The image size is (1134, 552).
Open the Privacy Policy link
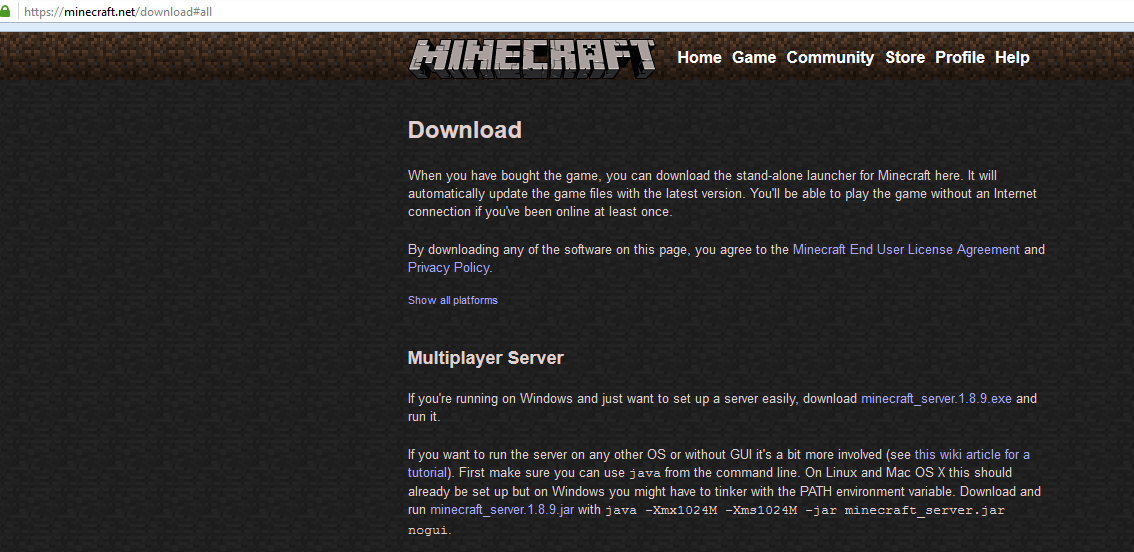coord(448,268)
